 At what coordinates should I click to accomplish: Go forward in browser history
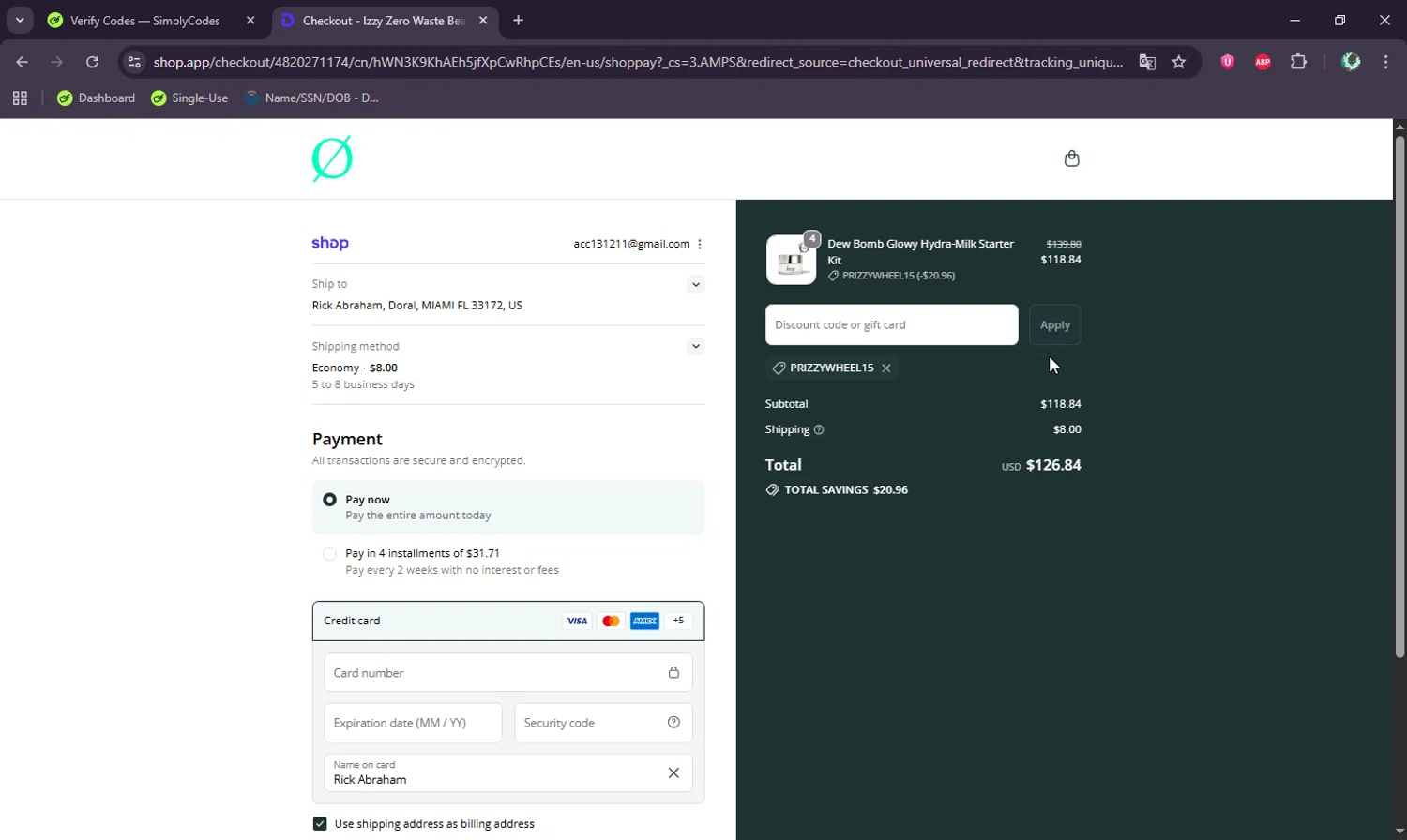click(57, 62)
